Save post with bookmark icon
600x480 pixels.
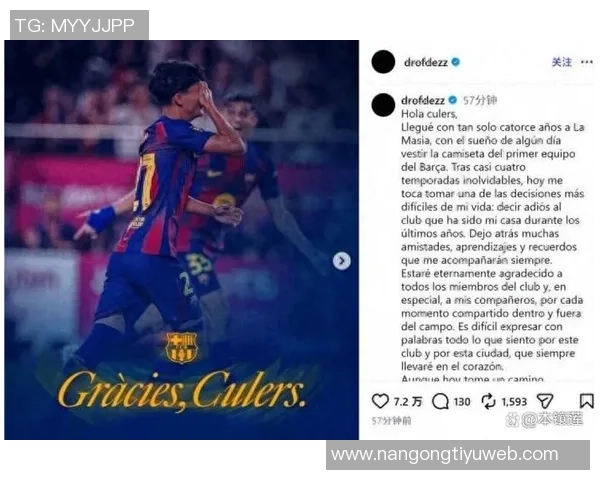coord(586,401)
